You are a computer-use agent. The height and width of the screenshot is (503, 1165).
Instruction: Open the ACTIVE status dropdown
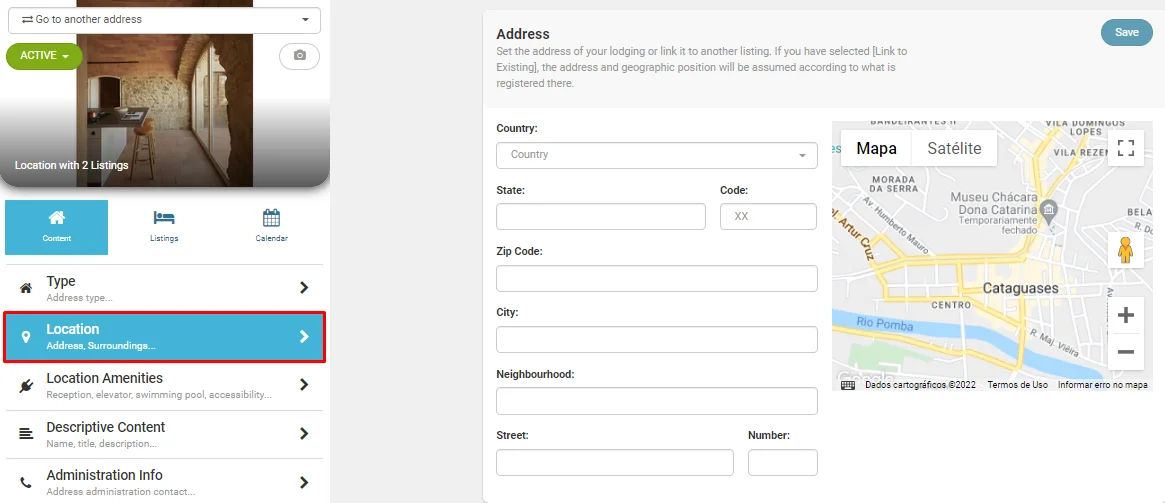coord(44,56)
